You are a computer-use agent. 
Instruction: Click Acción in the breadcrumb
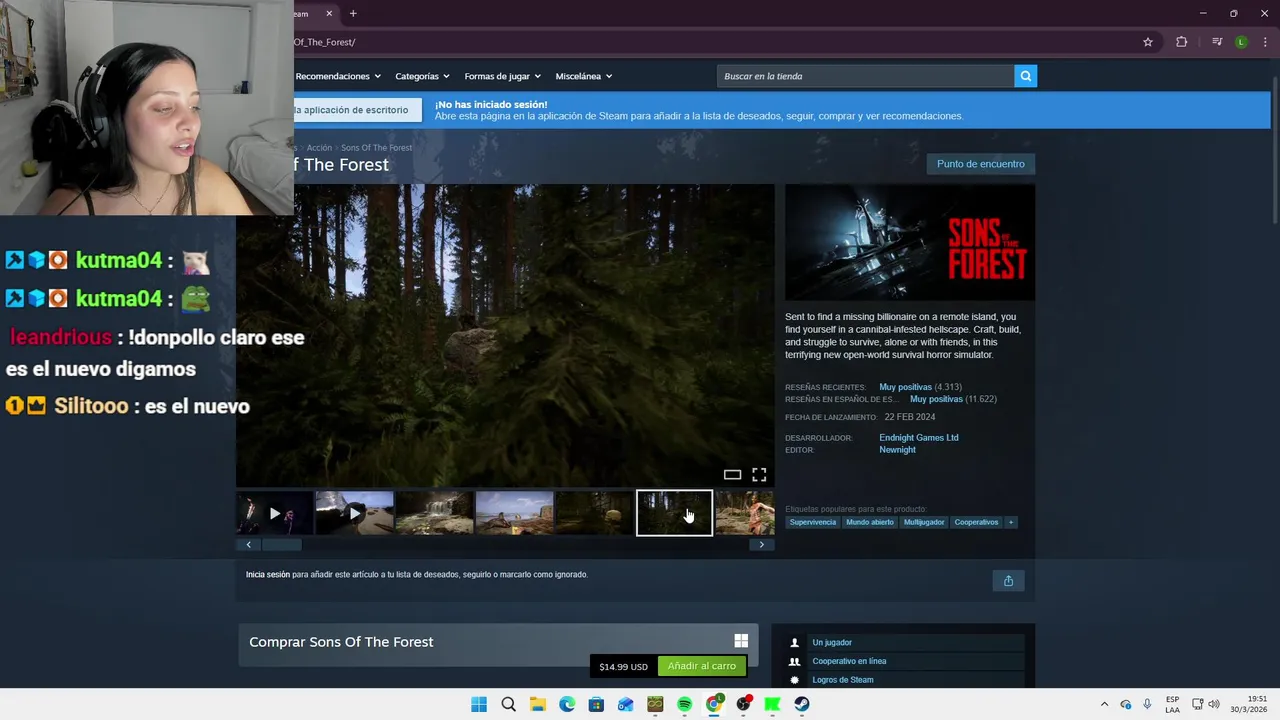pyautogui.click(x=319, y=148)
